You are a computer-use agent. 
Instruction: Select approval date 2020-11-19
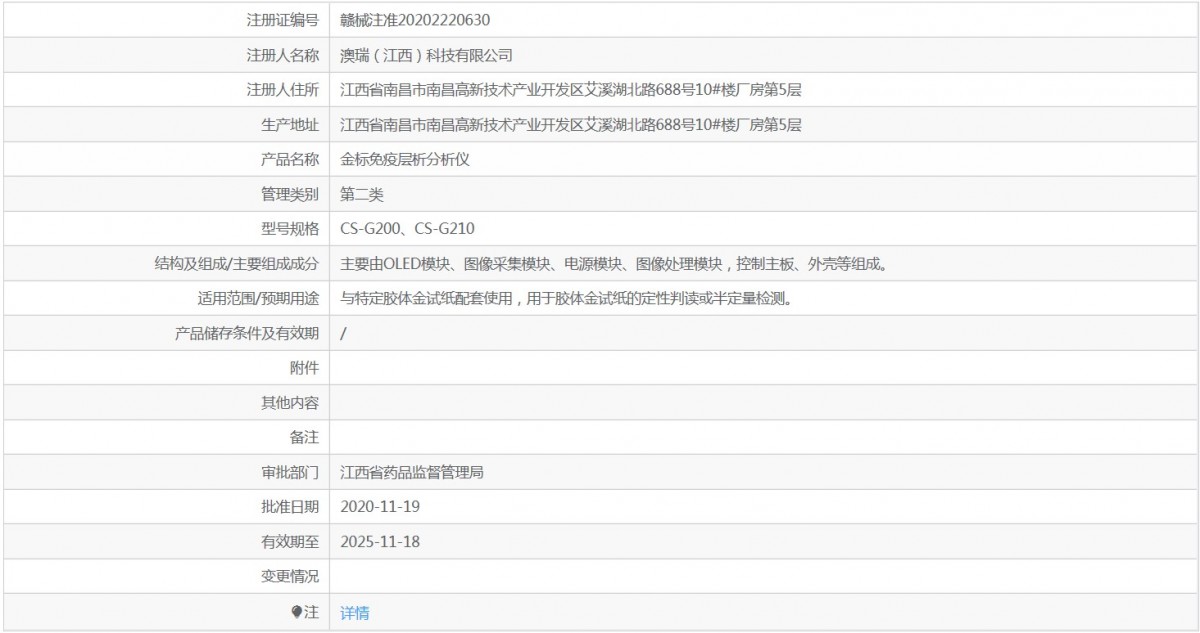coord(380,507)
